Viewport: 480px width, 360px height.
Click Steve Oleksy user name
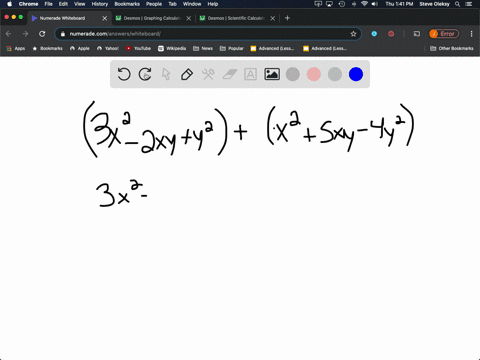pos(434,4)
